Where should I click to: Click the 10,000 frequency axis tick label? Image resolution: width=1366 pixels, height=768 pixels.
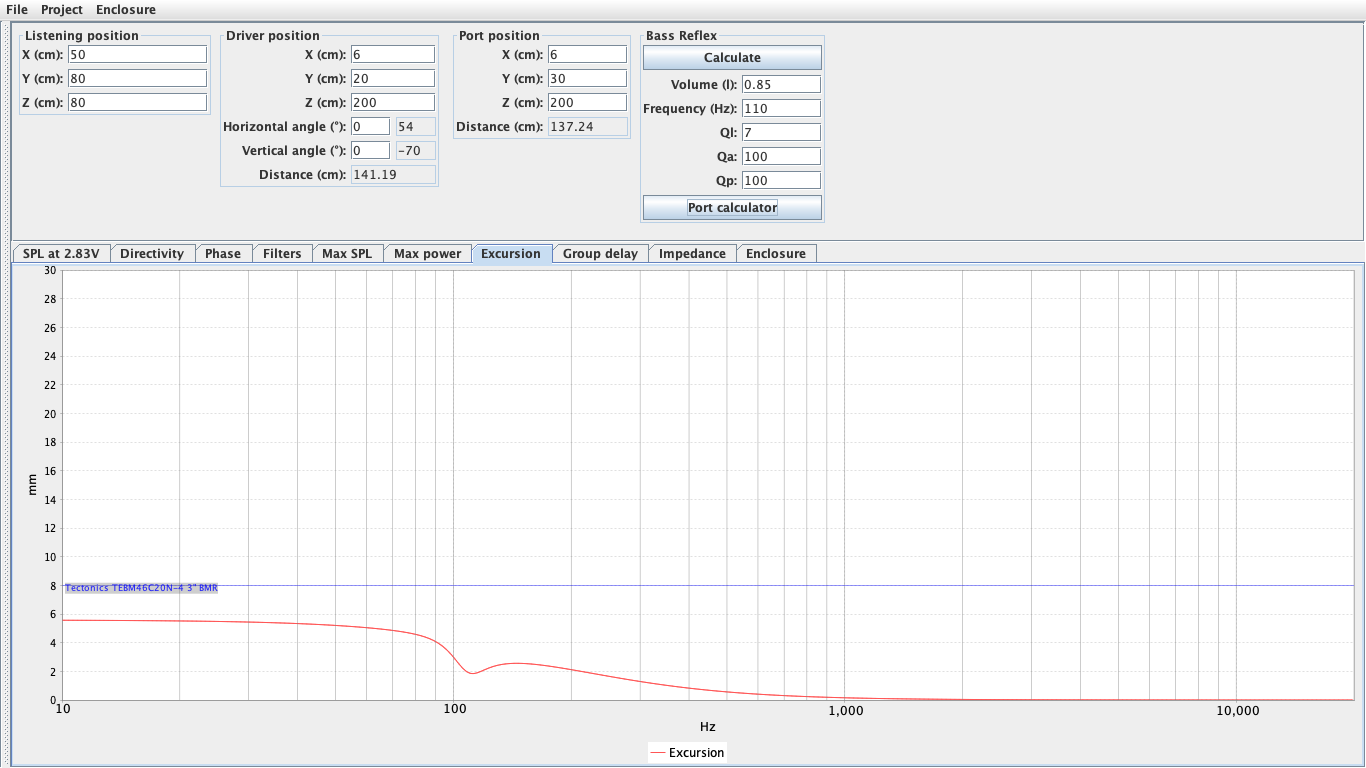click(x=1237, y=710)
